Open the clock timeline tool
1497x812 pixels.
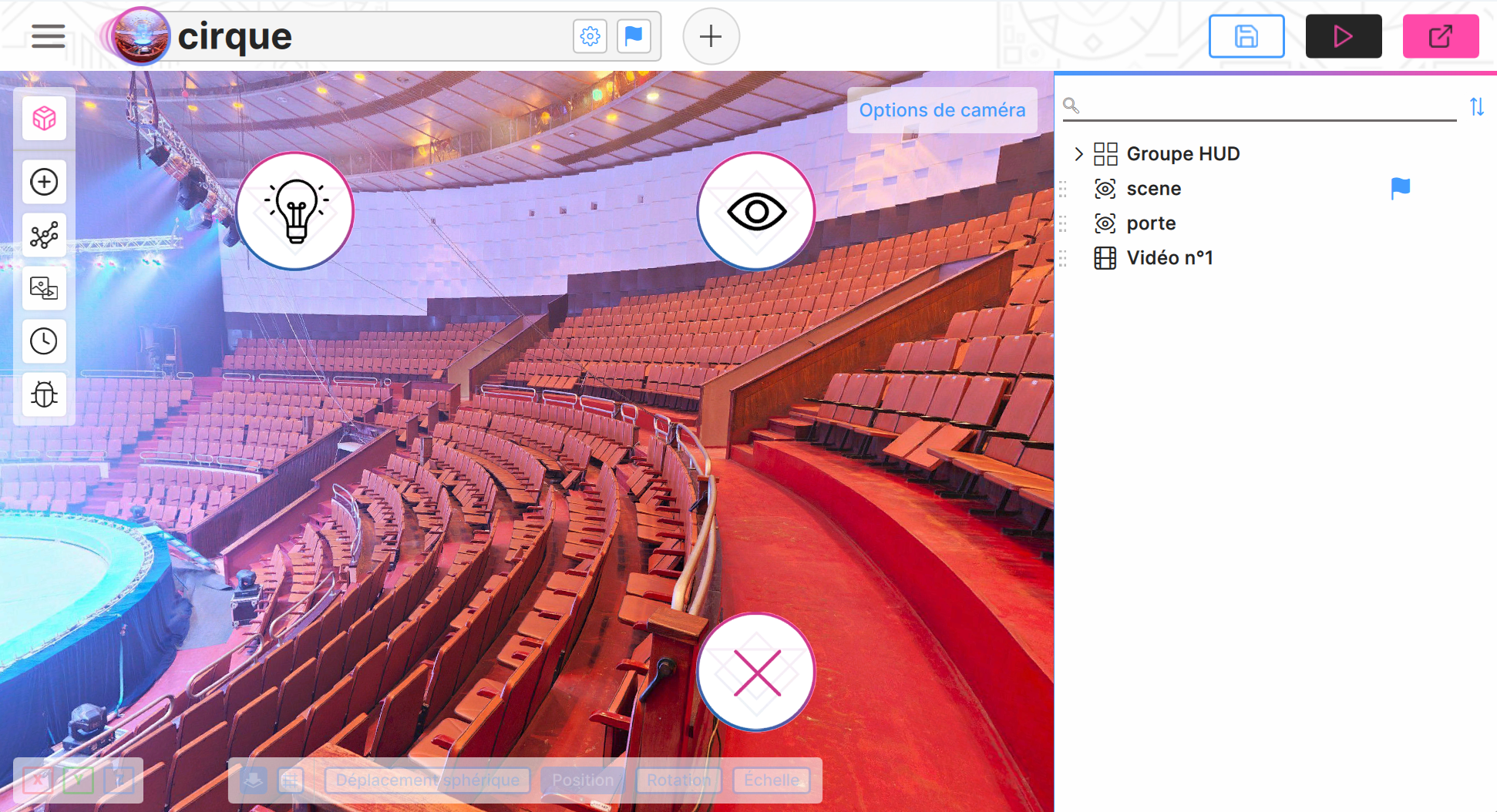click(x=44, y=341)
